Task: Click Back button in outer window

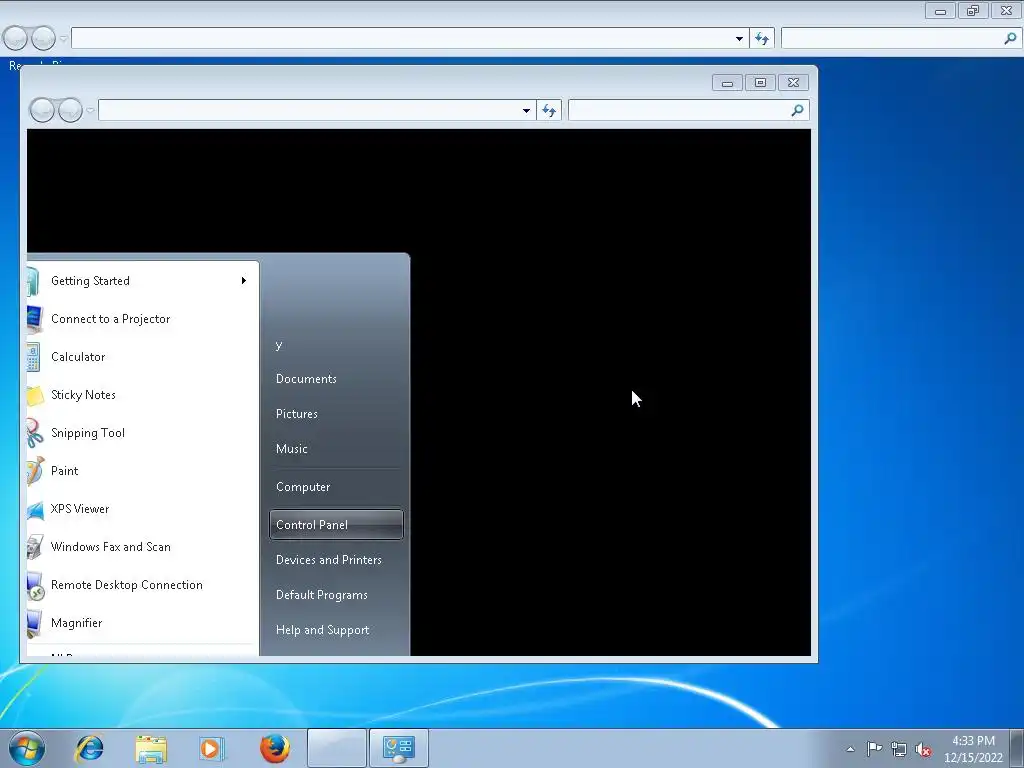Action: pos(16,39)
